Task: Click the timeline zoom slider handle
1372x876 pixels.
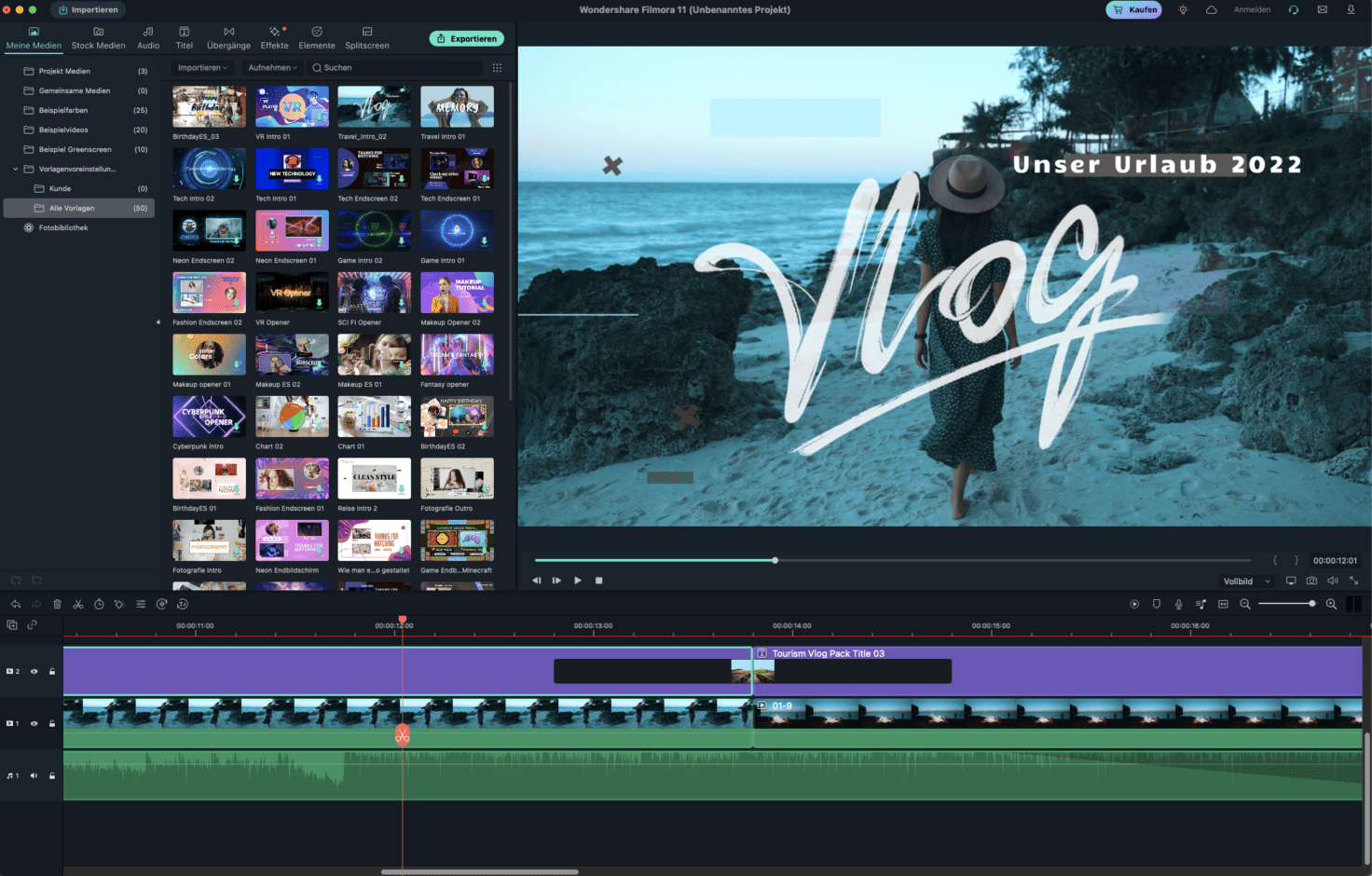Action: (x=1311, y=604)
